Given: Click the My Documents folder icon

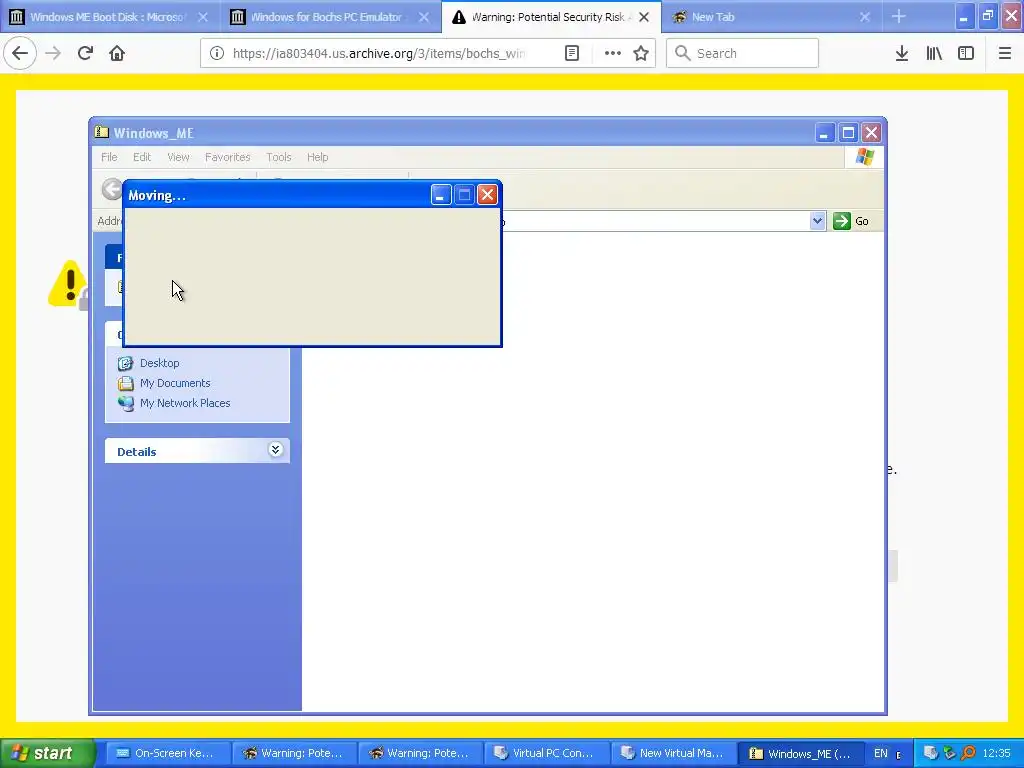Looking at the screenshot, I should 125,383.
